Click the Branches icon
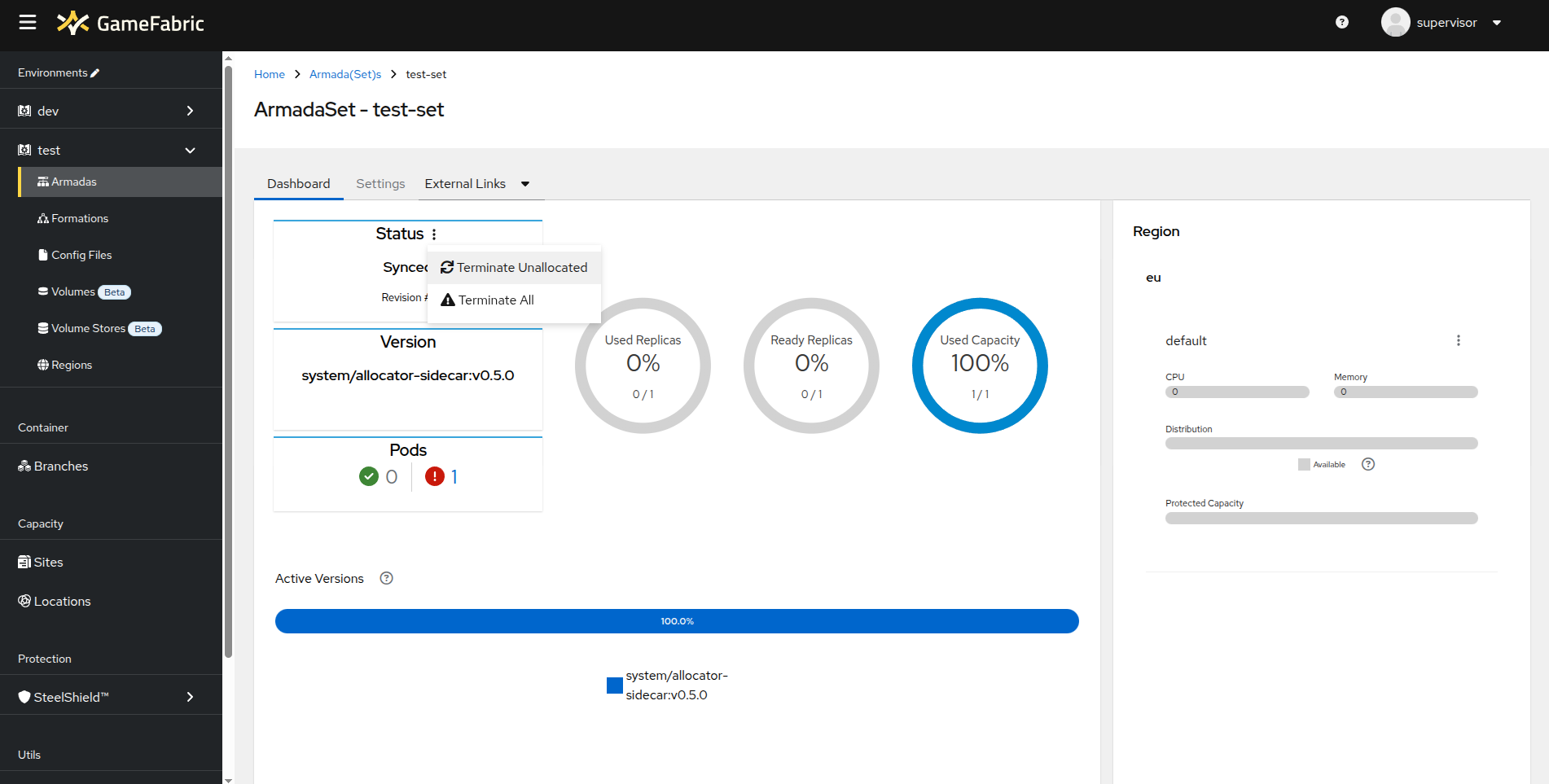The image size is (1549, 784). [24, 466]
